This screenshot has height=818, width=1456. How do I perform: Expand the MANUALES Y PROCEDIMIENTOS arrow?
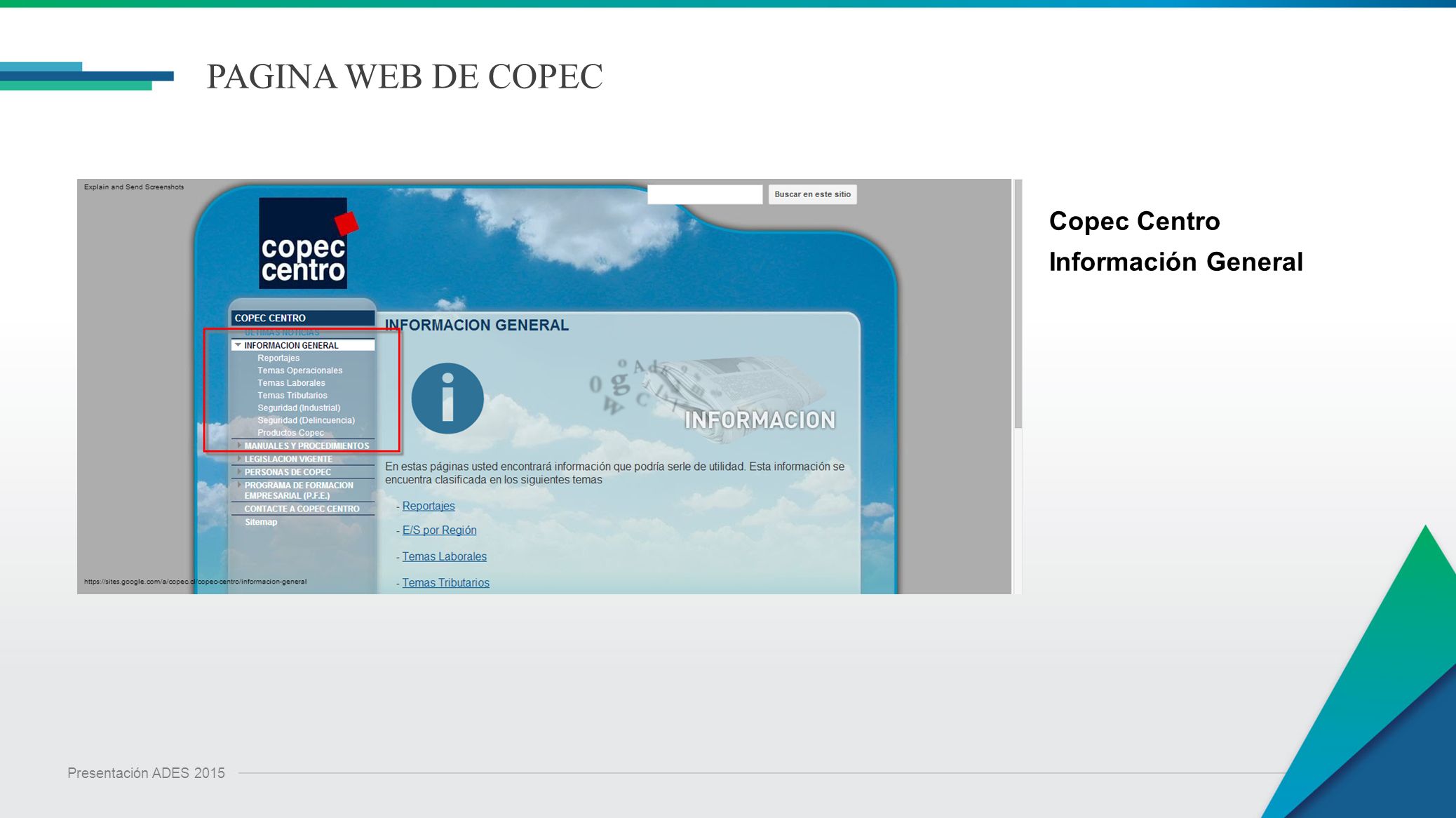pyautogui.click(x=239, y=445)
